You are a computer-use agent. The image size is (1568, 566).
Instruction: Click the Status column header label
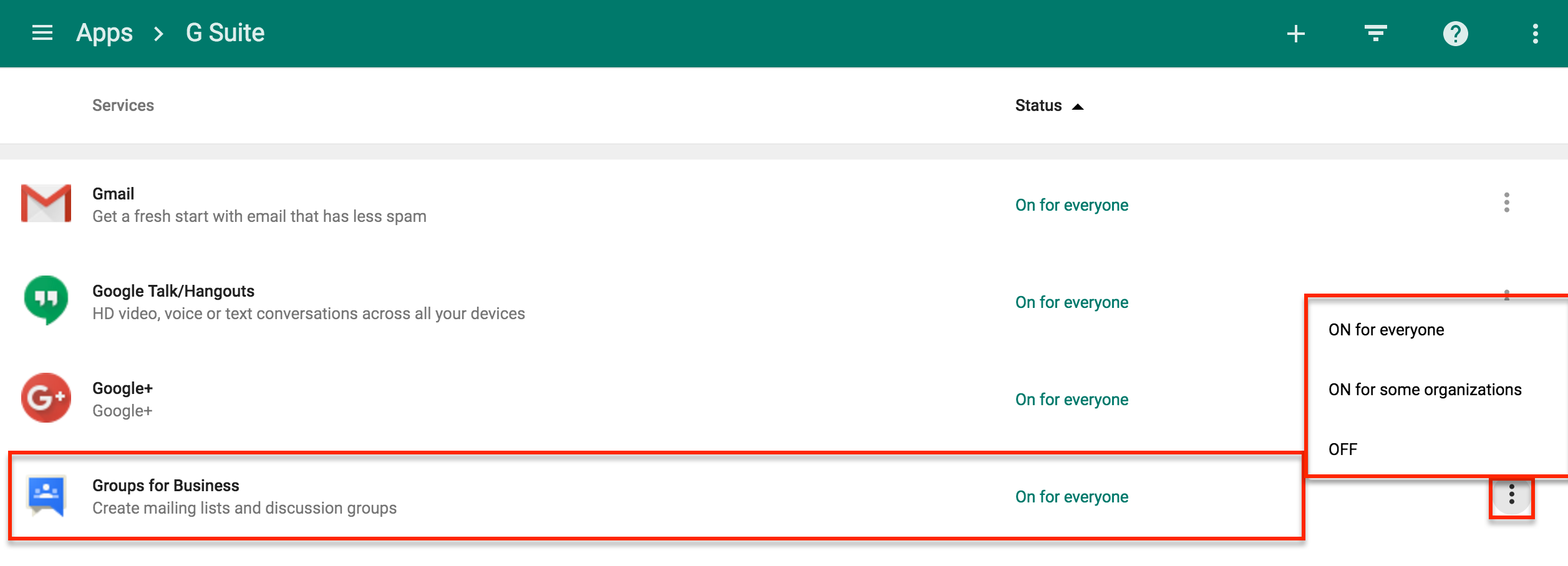1038,105
